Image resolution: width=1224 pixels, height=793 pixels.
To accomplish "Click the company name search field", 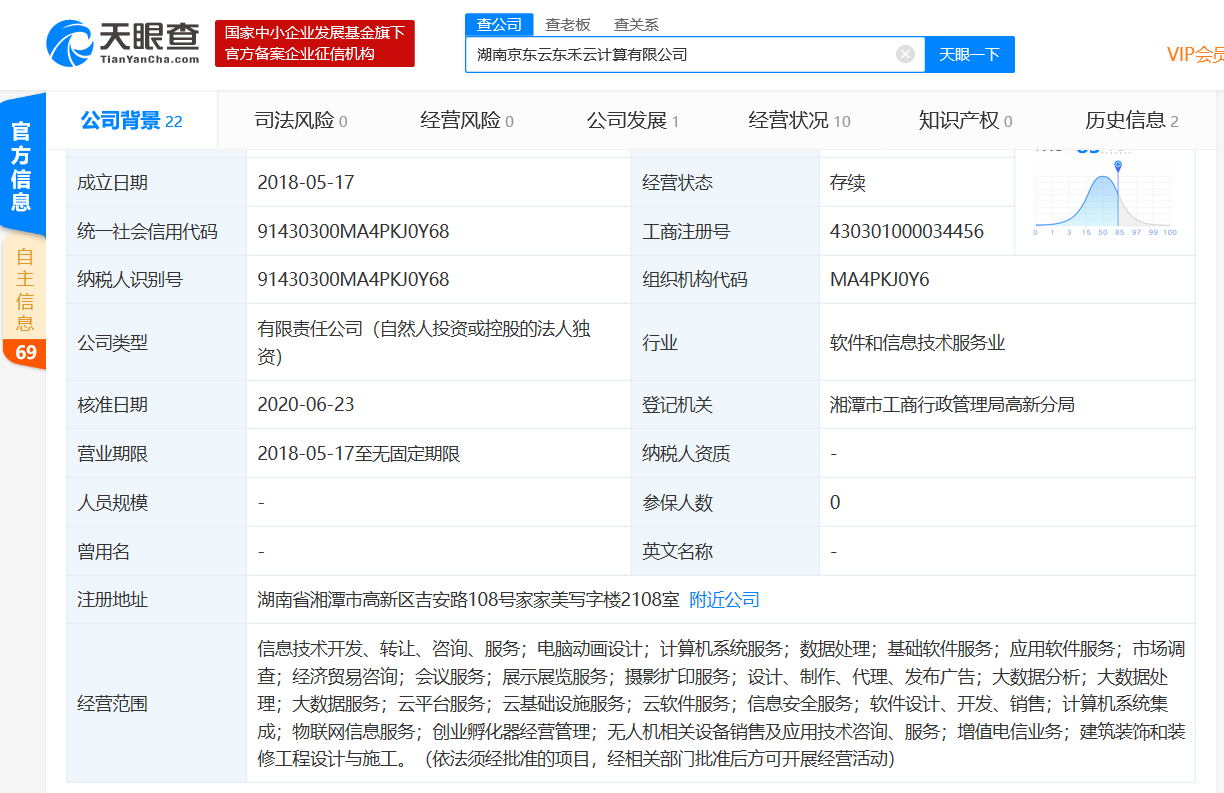I will click(x=680, y=54).
